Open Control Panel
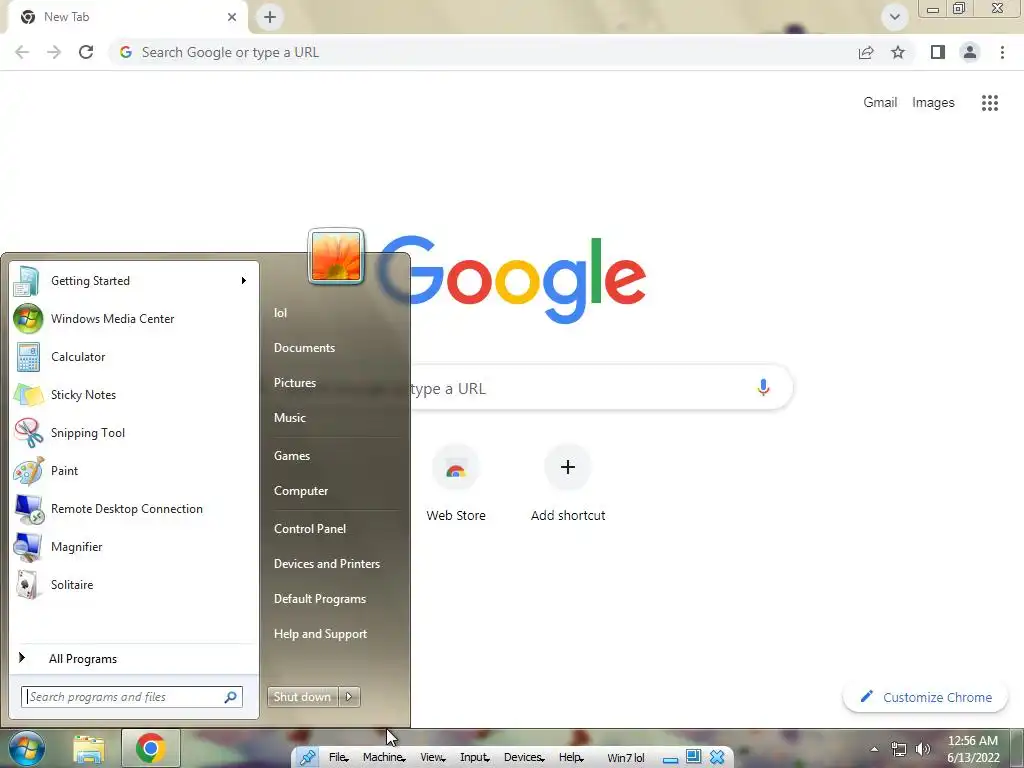This screenshot has height=768, width=1024. coord(310,529)
